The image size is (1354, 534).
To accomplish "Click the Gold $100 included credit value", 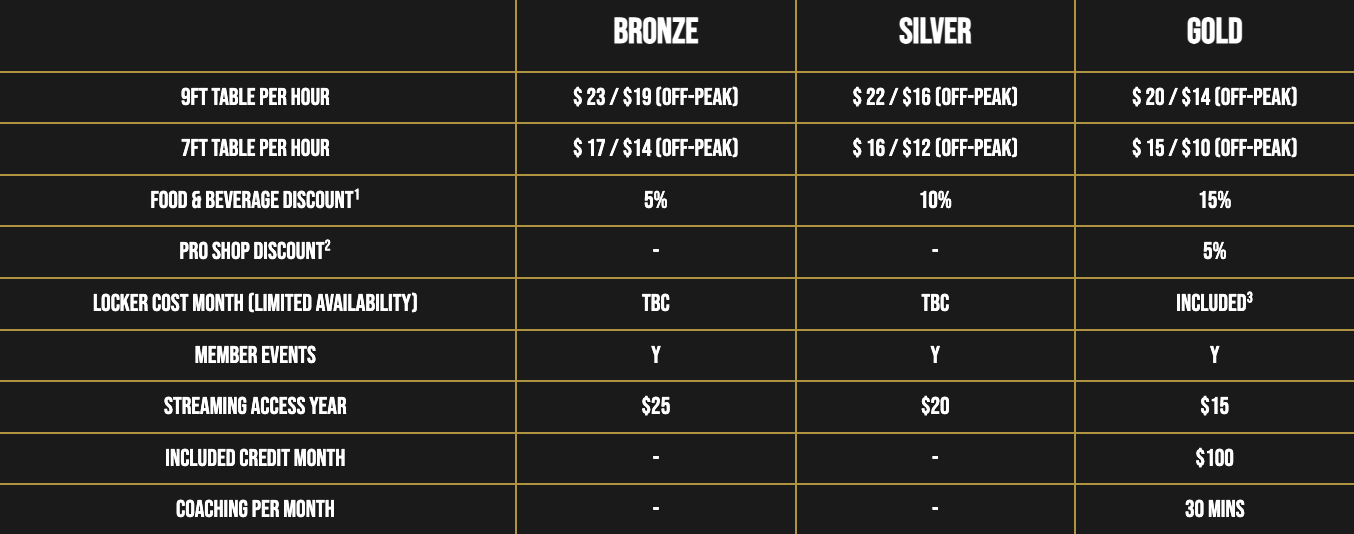I will [1214, 458].
